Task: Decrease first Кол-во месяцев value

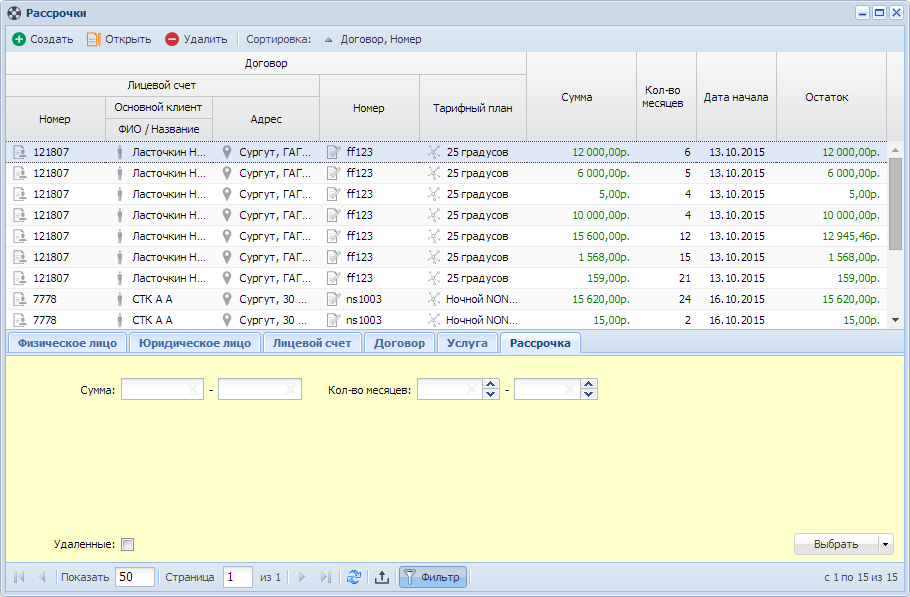Action: click(x=490, y=395)
